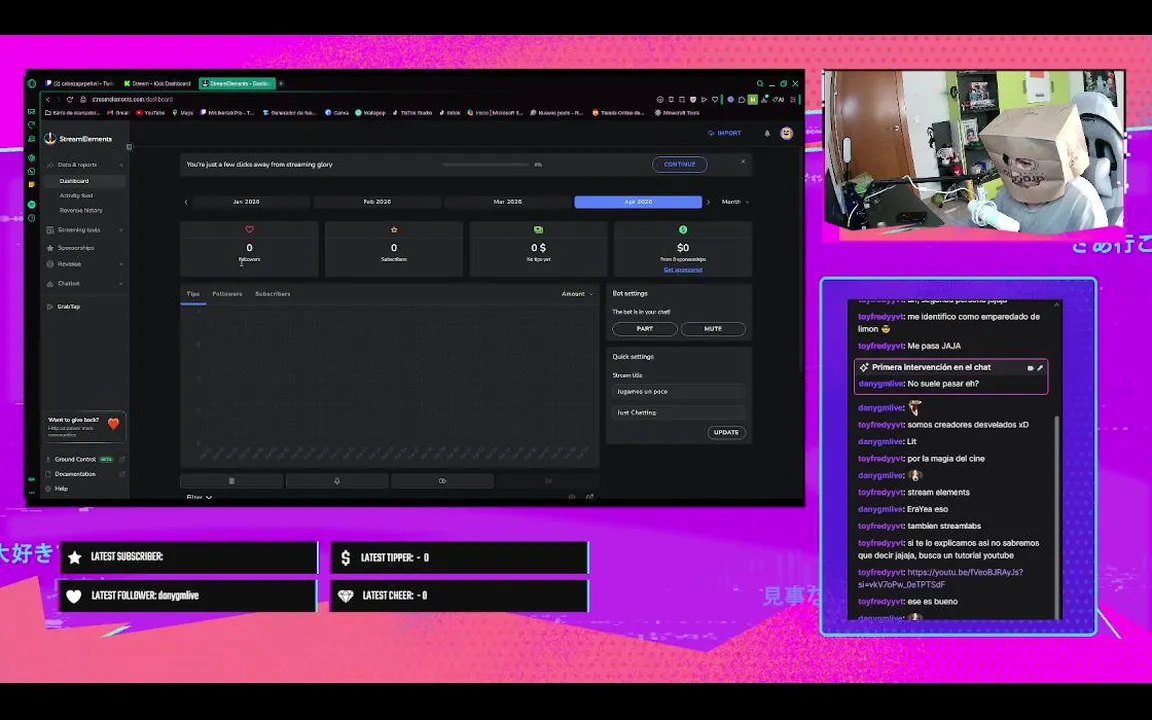This screenshot has height=720, width=1152.
Task: Open Dashboard in the sidebar
Action: (85, 181)
